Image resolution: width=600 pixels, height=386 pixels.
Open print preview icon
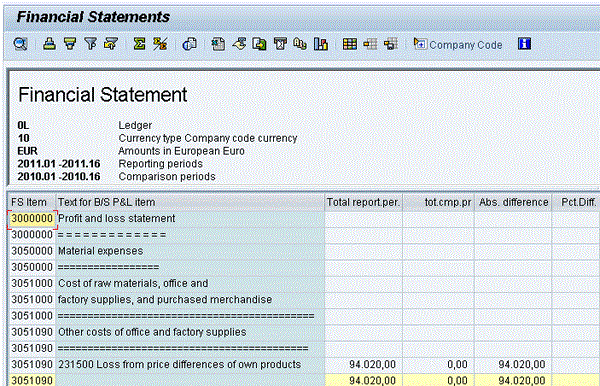(x=189, y=44)
